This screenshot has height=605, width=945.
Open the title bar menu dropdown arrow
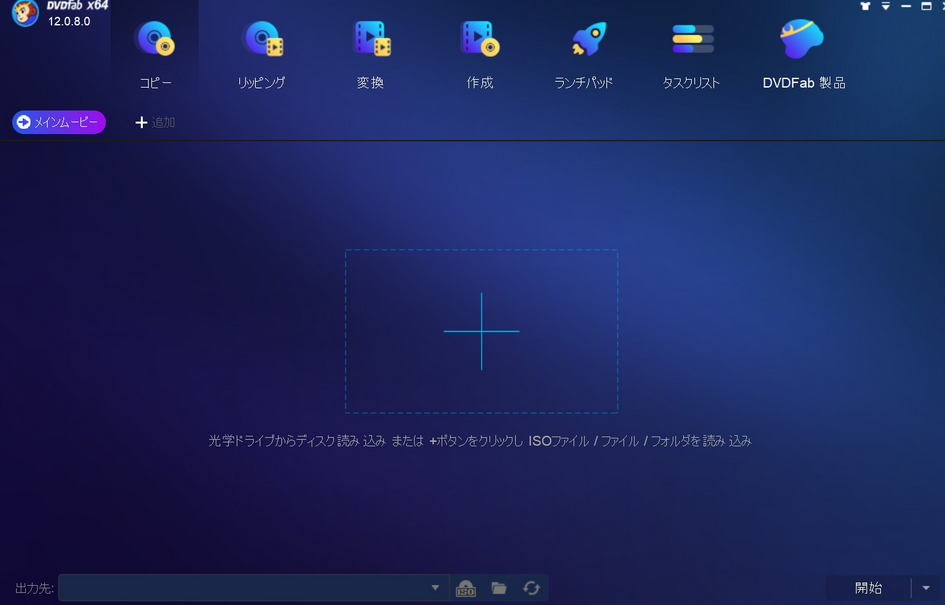click(885, 6)
